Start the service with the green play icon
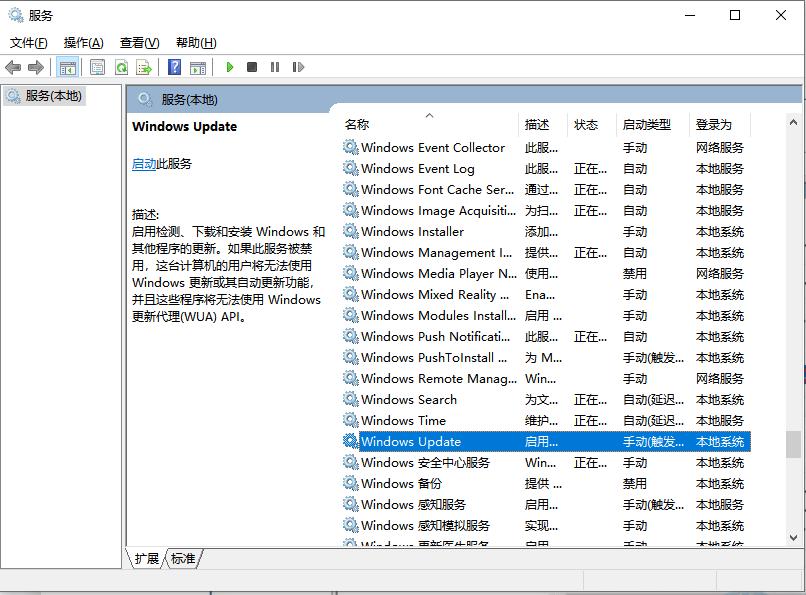The height and width of the screenshot is (595, 806). [x=228, y=67]
